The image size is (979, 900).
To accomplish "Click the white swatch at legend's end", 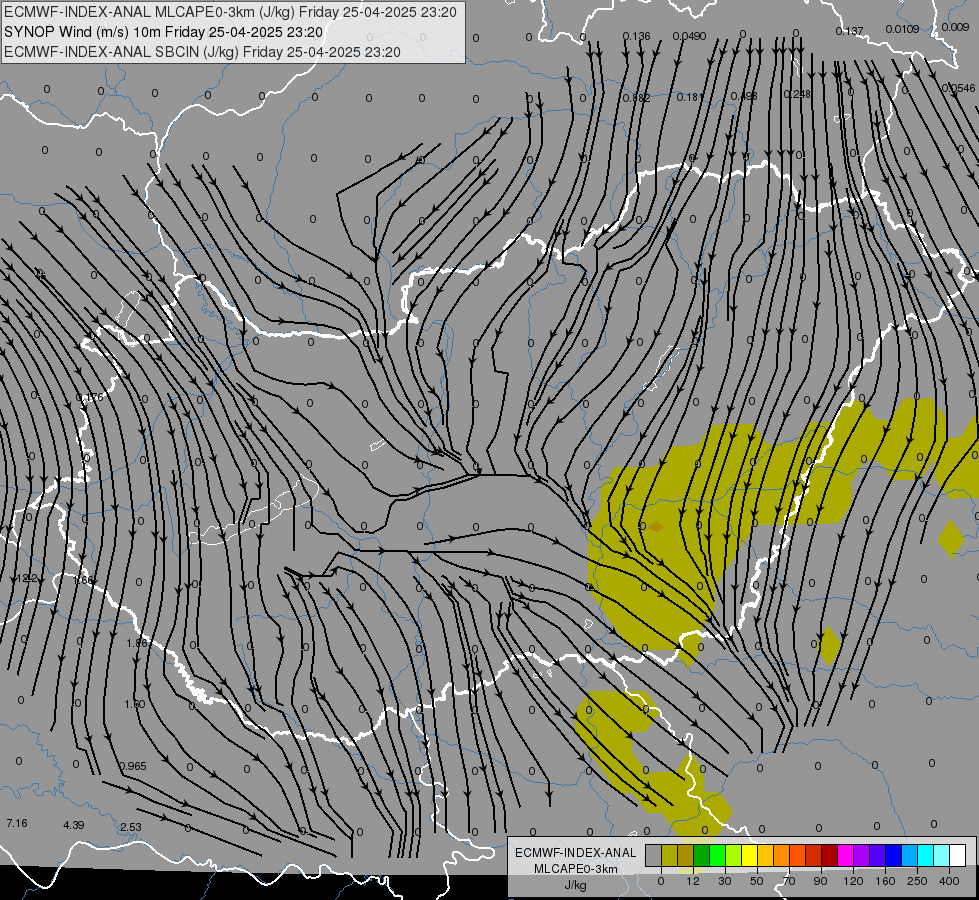I will tap(958, 855).
